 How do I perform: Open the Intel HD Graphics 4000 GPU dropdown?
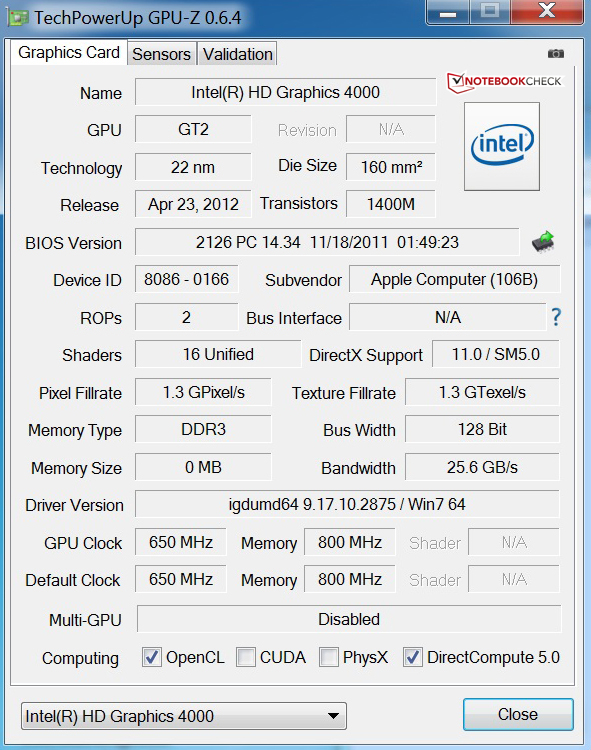click(184, 716)
